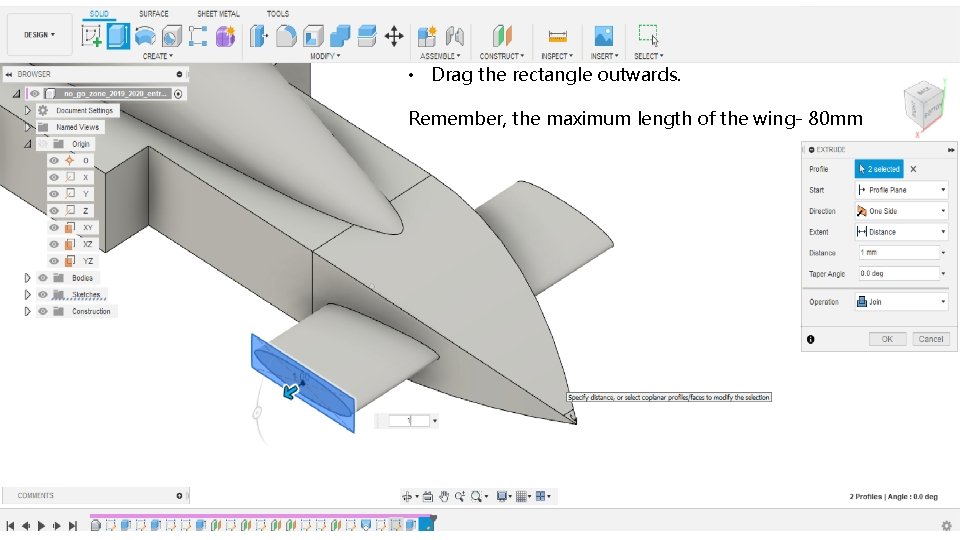Expand the Sketches folder
The height and width of the screenshot is (540, 960).
[28, 294]
